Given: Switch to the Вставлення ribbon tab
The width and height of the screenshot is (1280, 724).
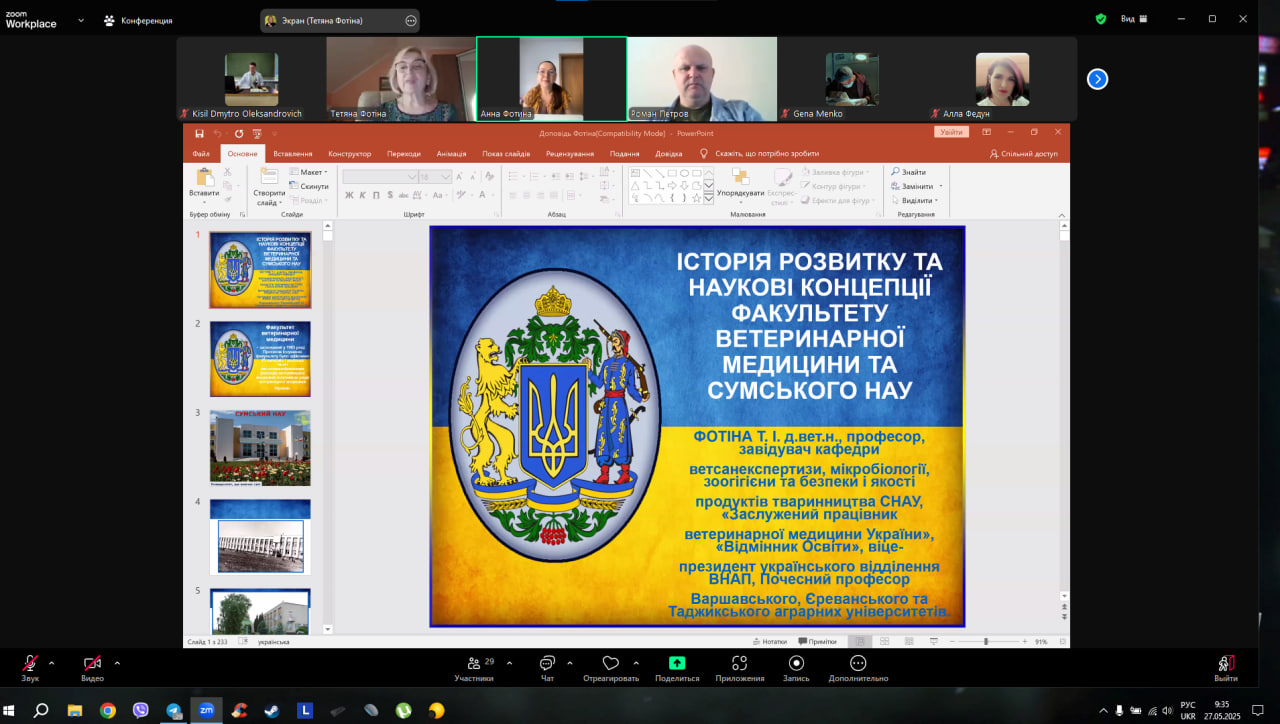Looking at the screenshot, I should tap(292, 154).
